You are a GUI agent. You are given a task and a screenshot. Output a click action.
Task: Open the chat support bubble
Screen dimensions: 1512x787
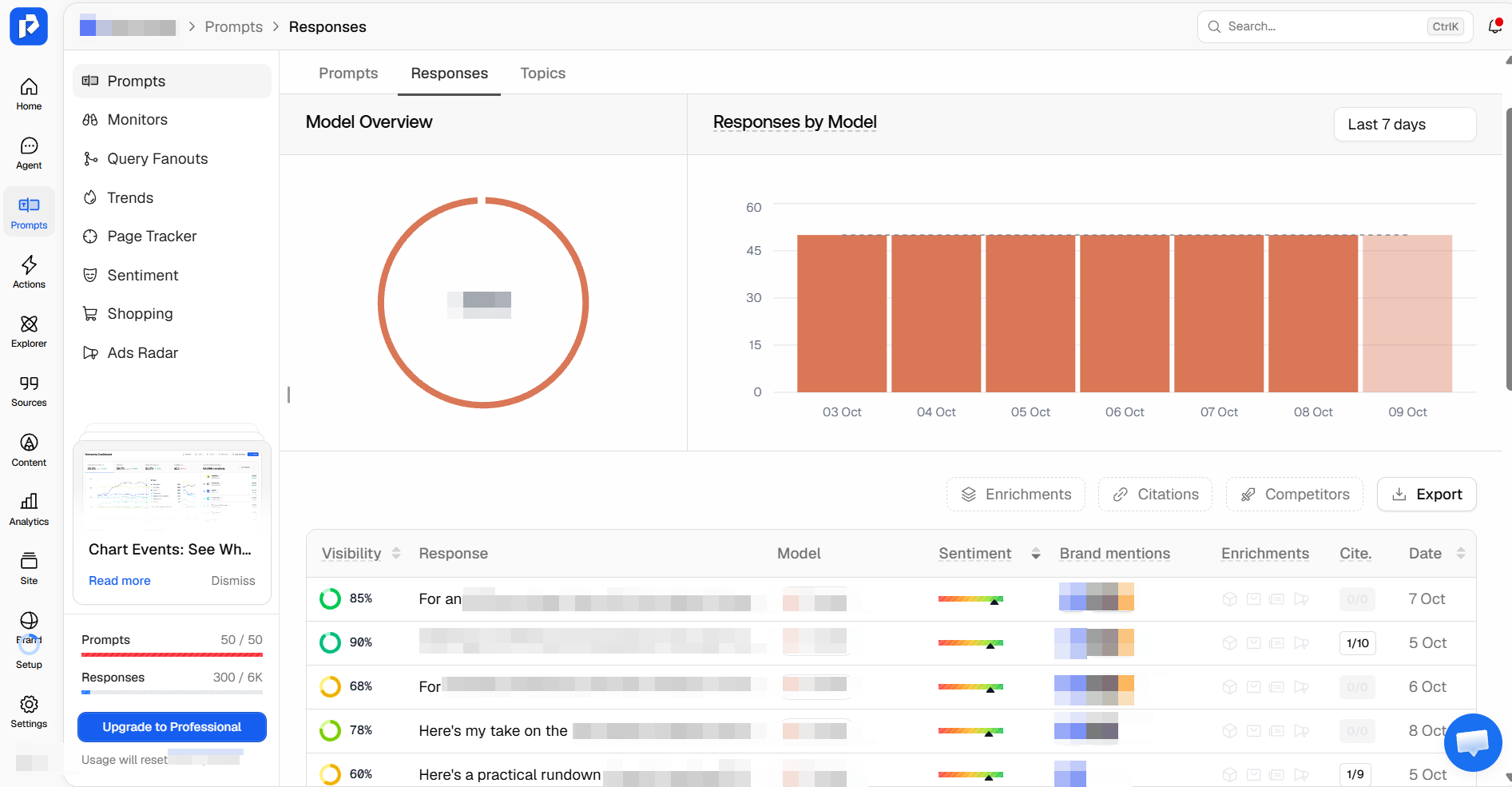click(1472, 742)
